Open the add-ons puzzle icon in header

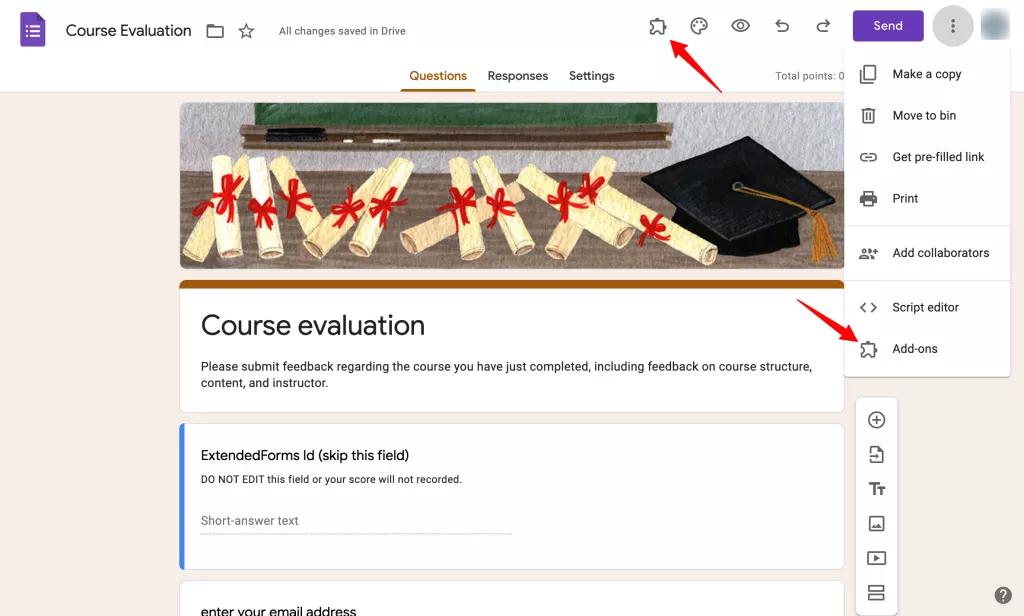tap(657, 27)
